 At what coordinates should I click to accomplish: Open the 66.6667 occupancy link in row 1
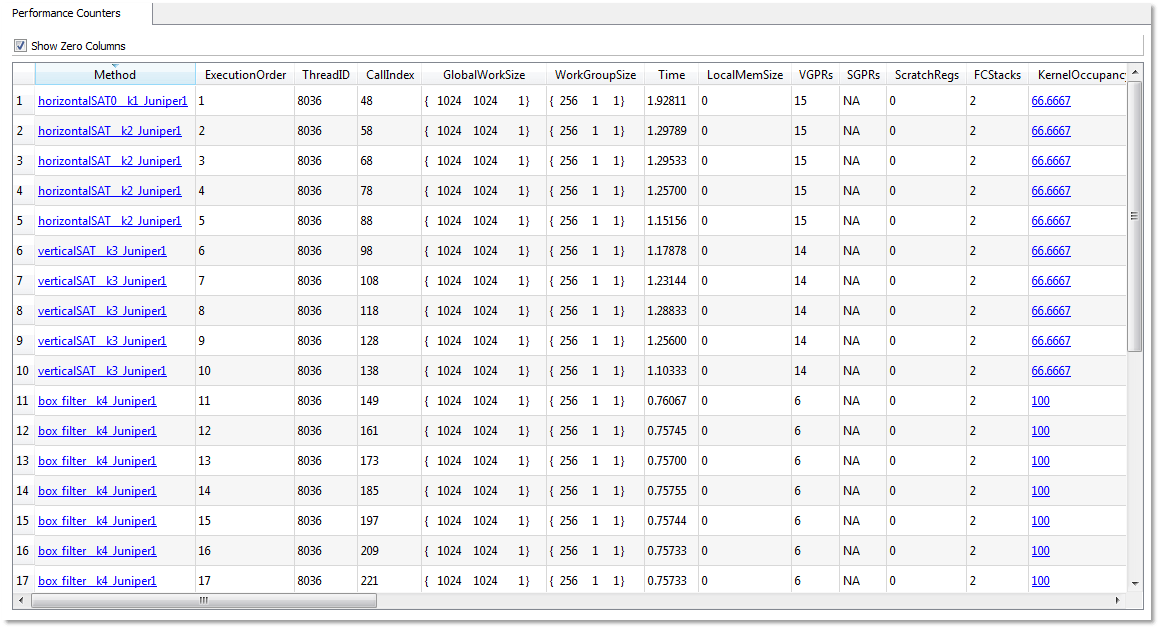1051,101
